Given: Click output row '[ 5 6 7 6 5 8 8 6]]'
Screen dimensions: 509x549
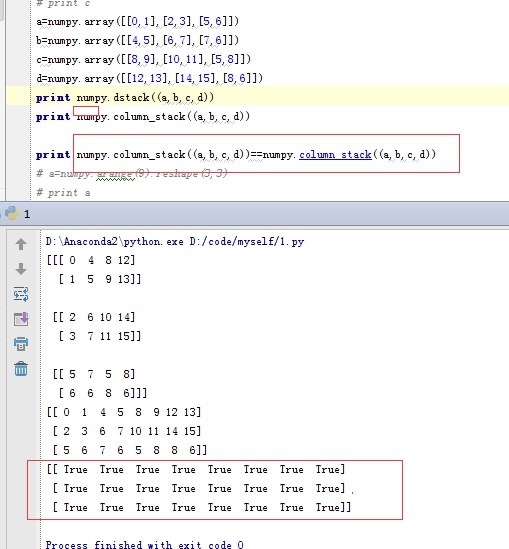Looking at the screenshot, I should click(130, 450).
